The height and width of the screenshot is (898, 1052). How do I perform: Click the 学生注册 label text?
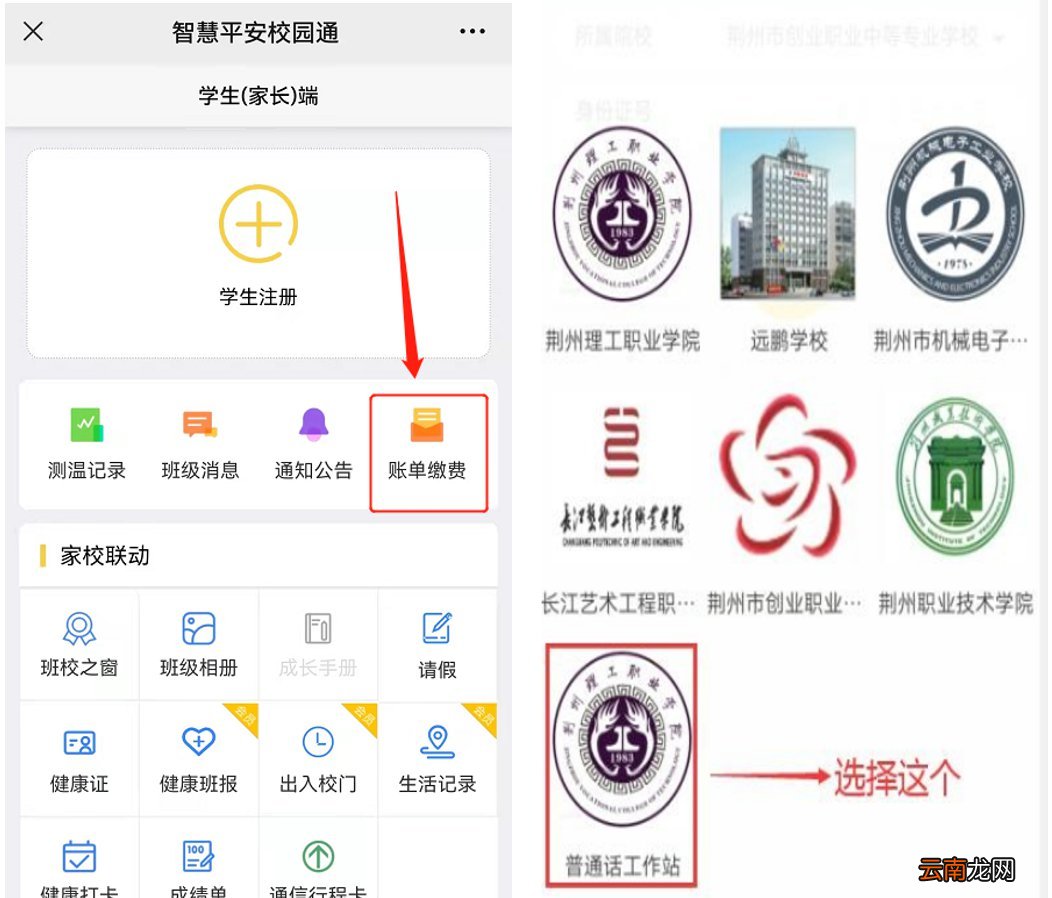coord(258,297)
